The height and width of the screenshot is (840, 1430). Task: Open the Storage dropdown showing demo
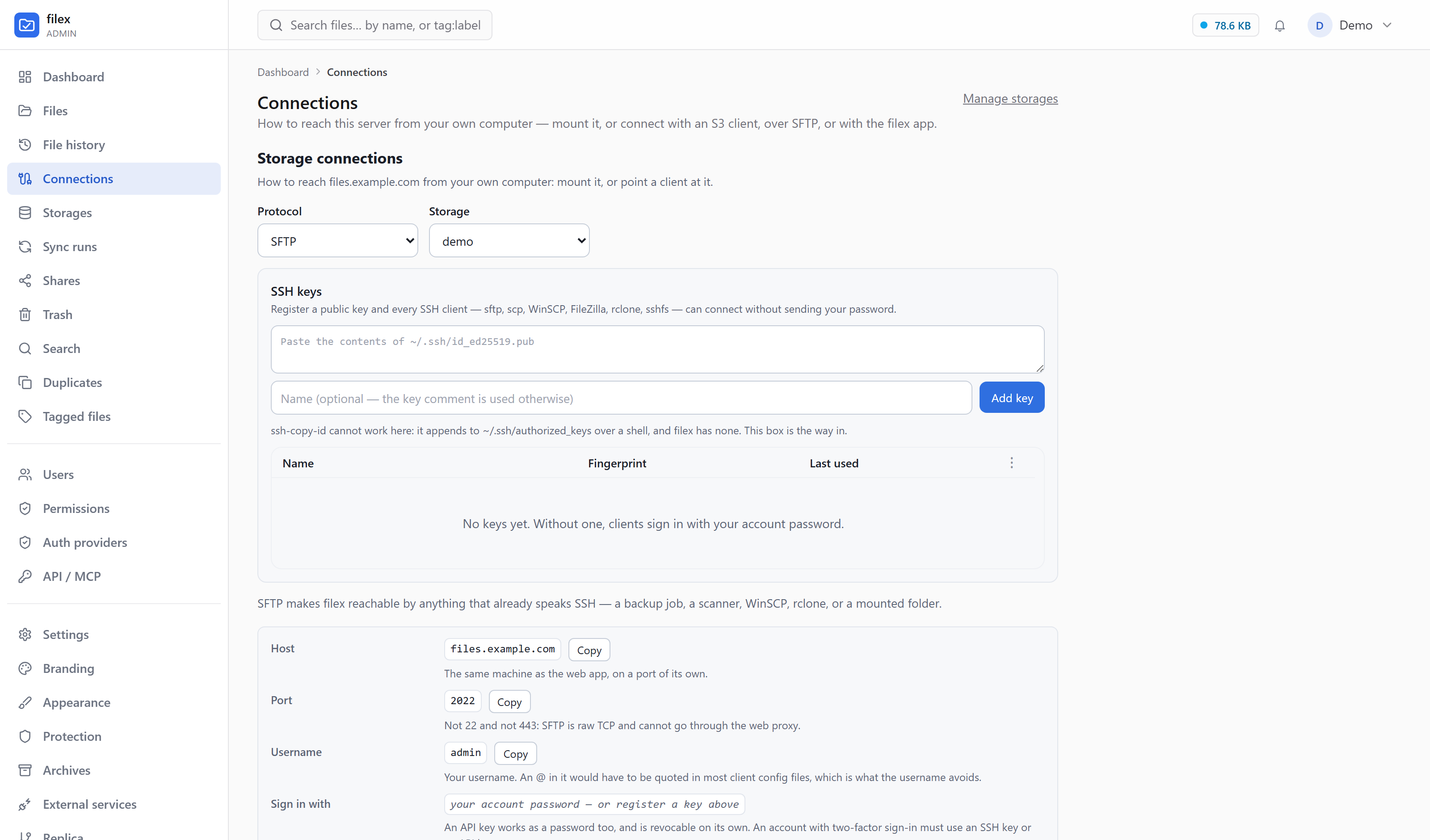click(x=509, y=241)
